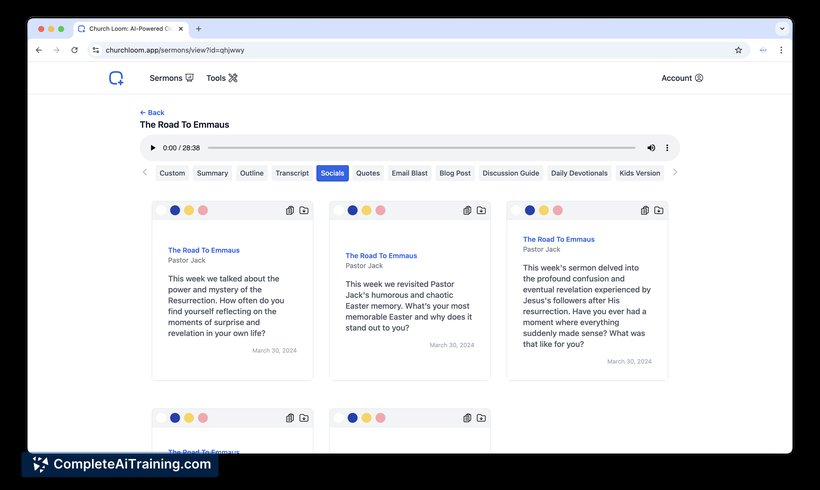Copy the third social post card text
This screenshot has height=490, width=820.
pyautogui.click(x=645, y=211)
